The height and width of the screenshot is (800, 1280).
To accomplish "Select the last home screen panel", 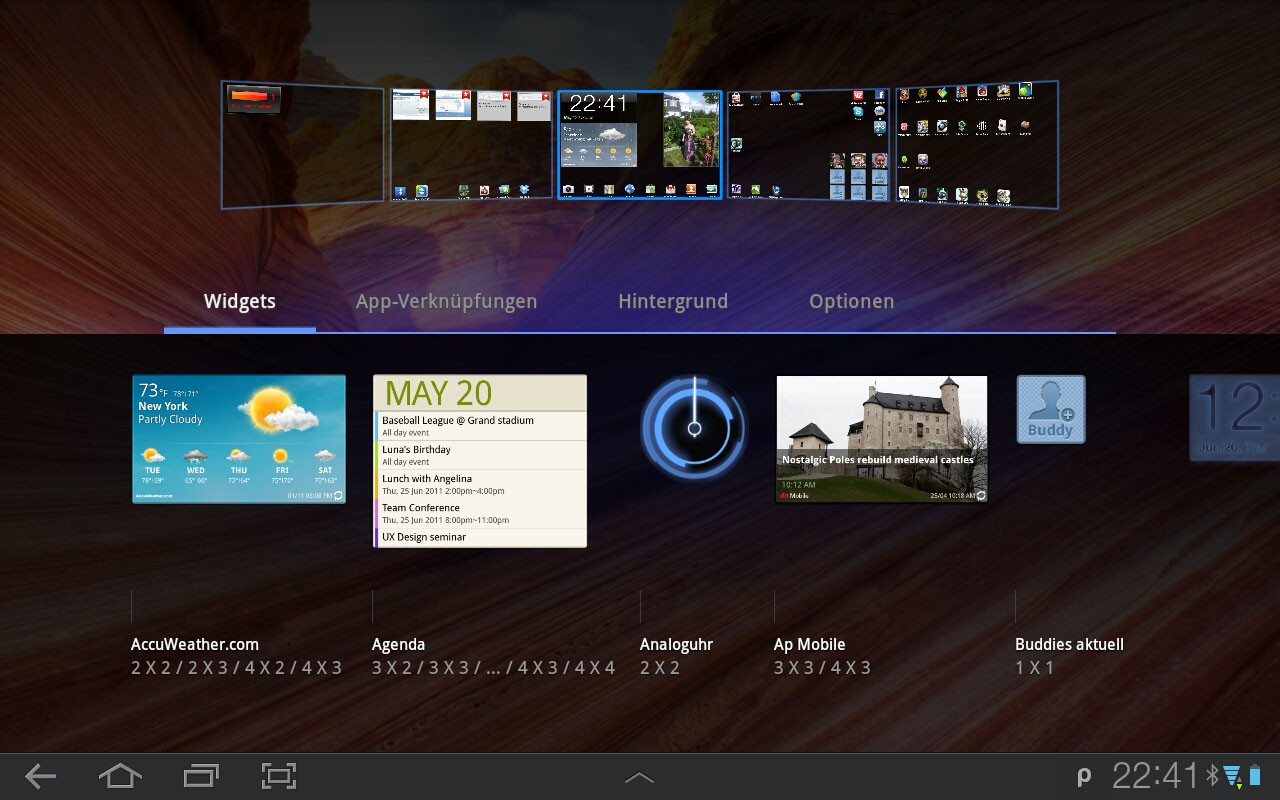I will pyautogui.click(x=976, y=145).
